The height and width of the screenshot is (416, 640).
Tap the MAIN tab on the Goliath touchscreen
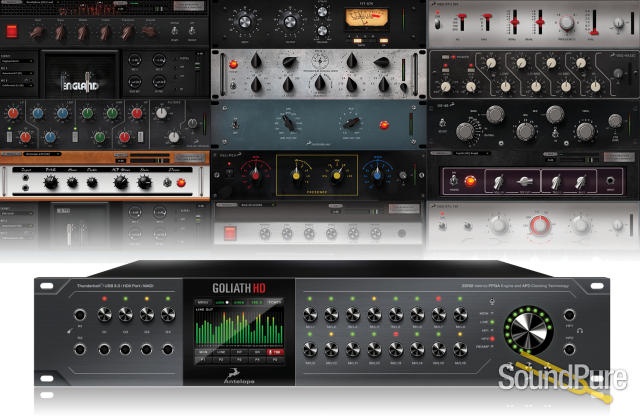coord(204,353)
